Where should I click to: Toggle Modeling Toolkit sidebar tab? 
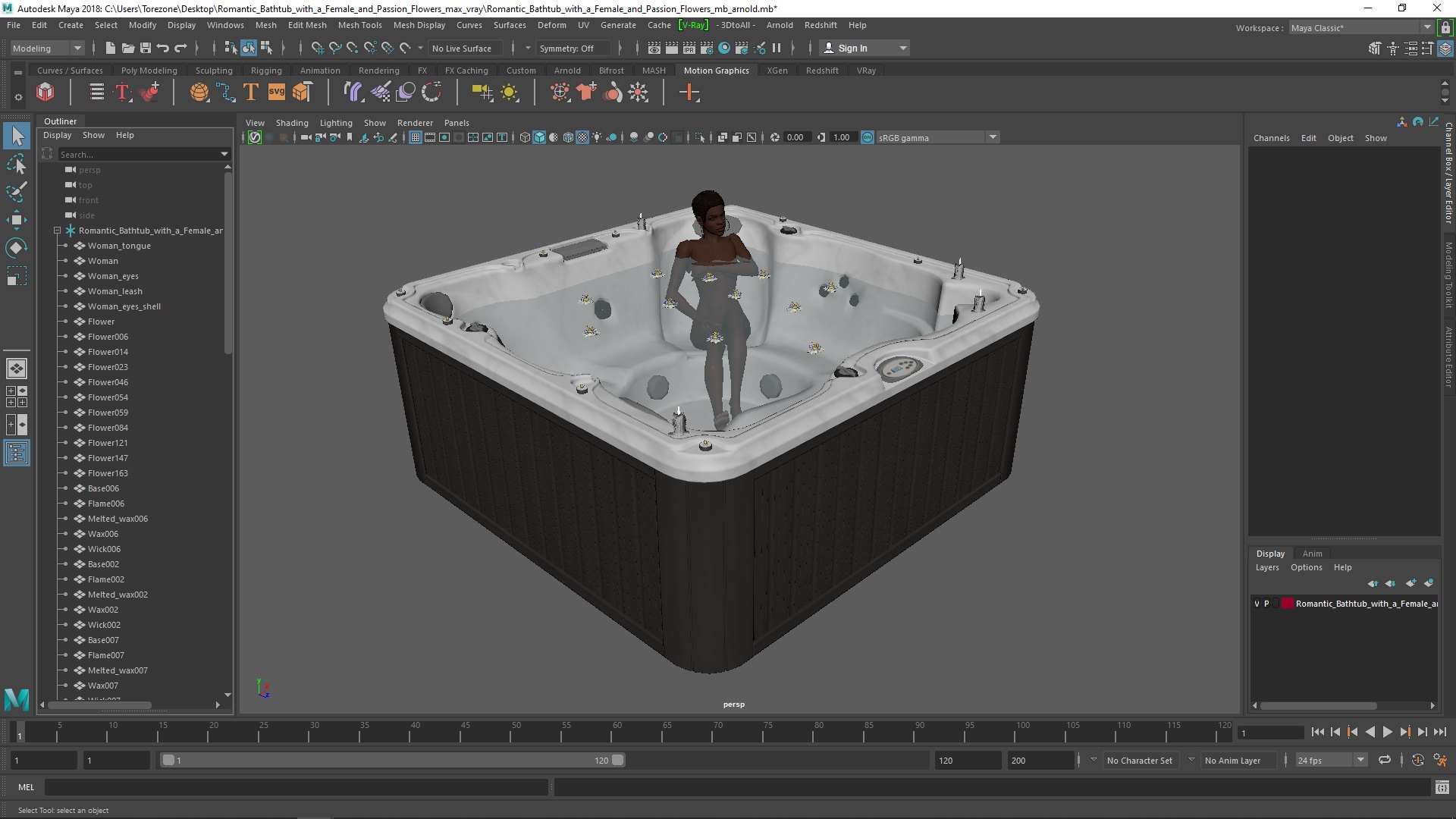click(x=1448, y=275)
